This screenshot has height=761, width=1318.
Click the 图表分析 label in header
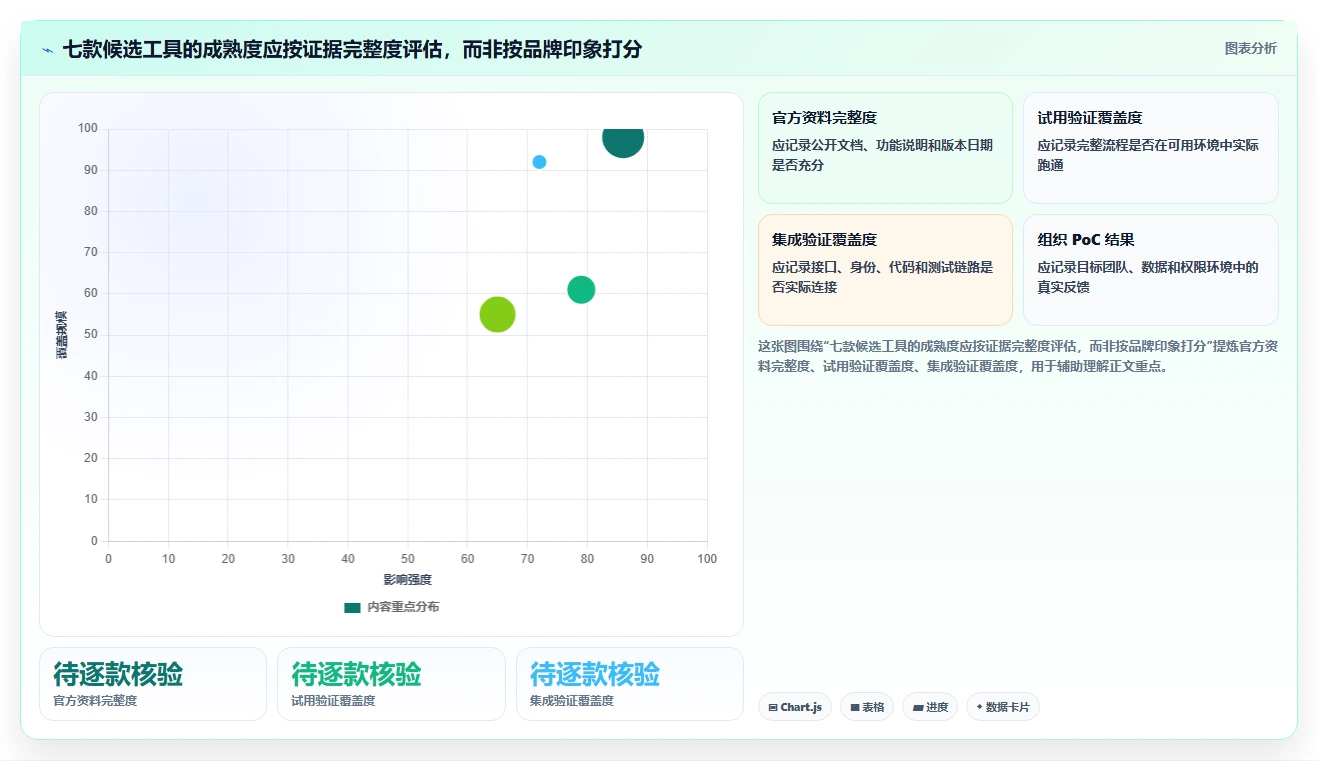tap(1250, 48)
